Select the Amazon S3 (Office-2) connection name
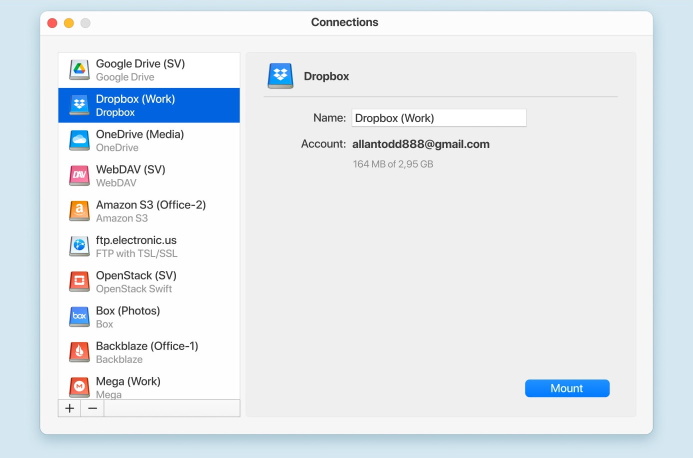Screen dimensions: 693x458 pyautogui.click(x=151, y=205)
